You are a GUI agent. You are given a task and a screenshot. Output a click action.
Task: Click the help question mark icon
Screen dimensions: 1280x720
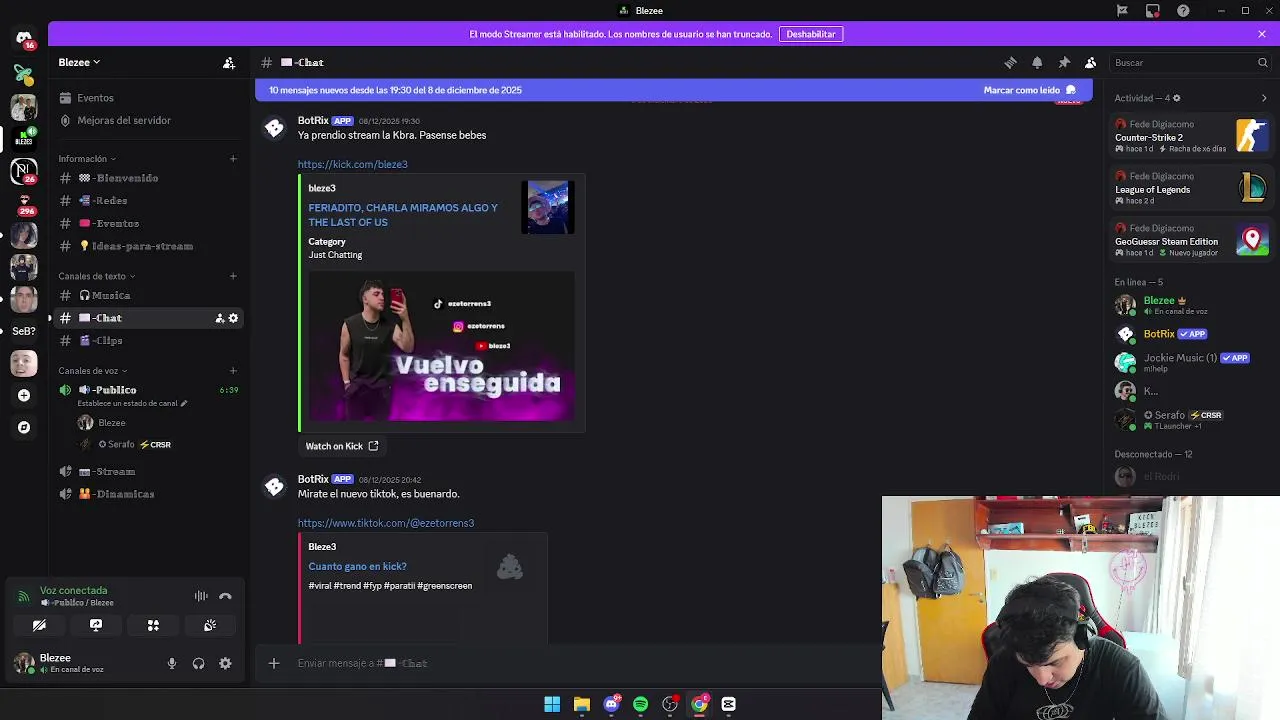tap(1184, 11)
